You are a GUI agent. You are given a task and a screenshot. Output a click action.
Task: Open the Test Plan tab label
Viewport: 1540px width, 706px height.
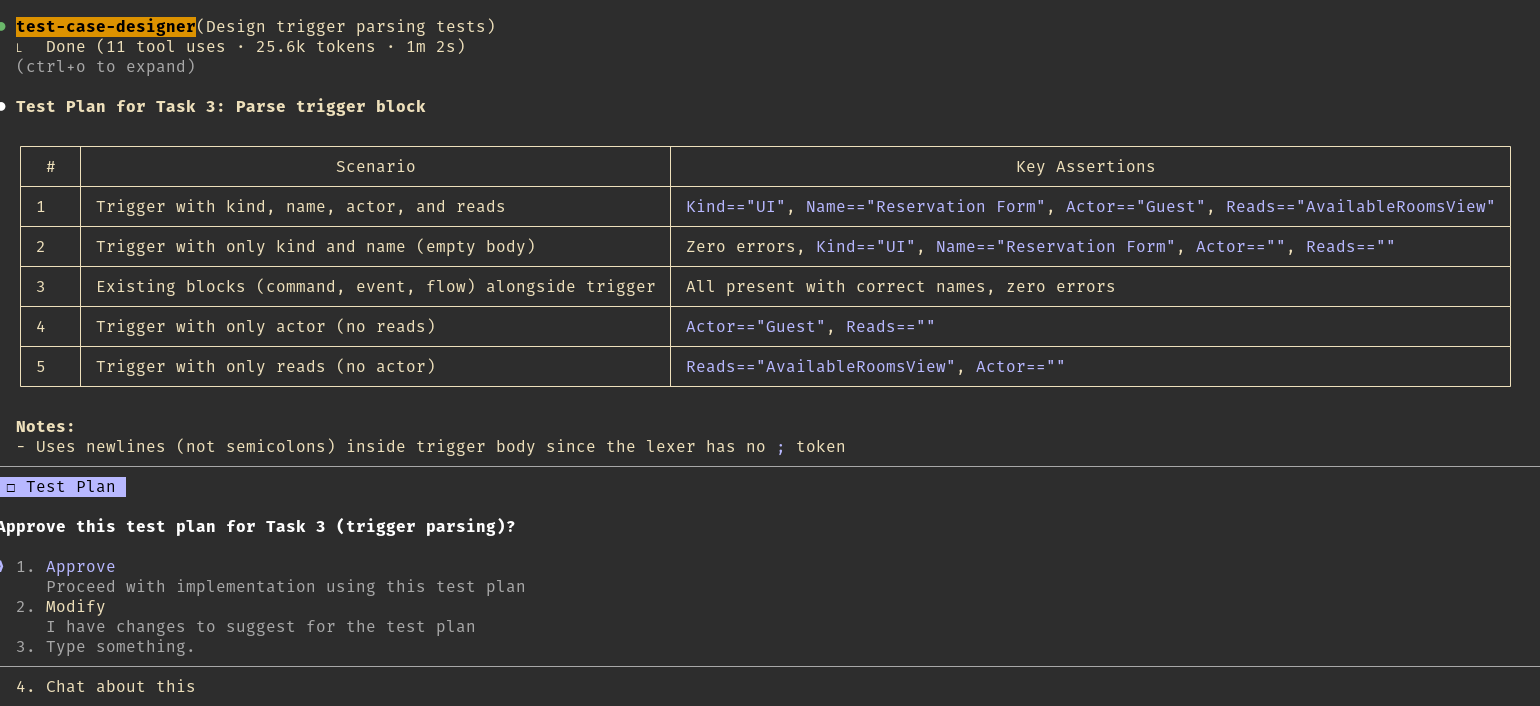70,487
